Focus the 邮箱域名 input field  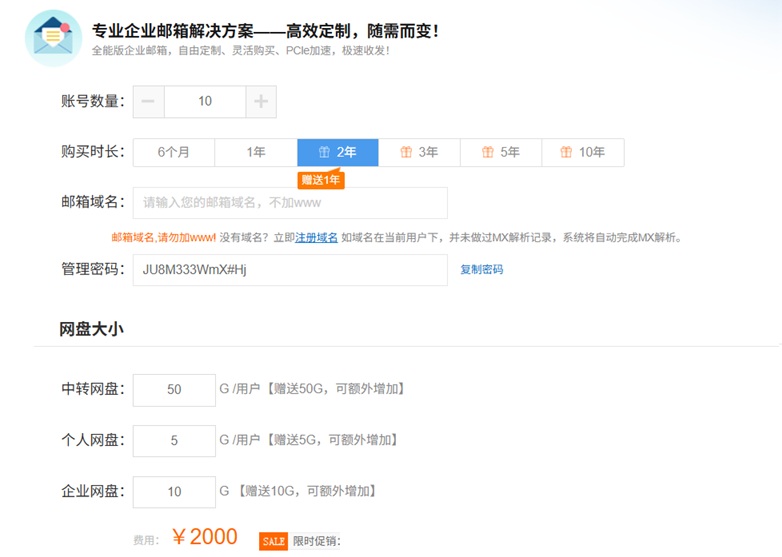[x=290, y=203]
